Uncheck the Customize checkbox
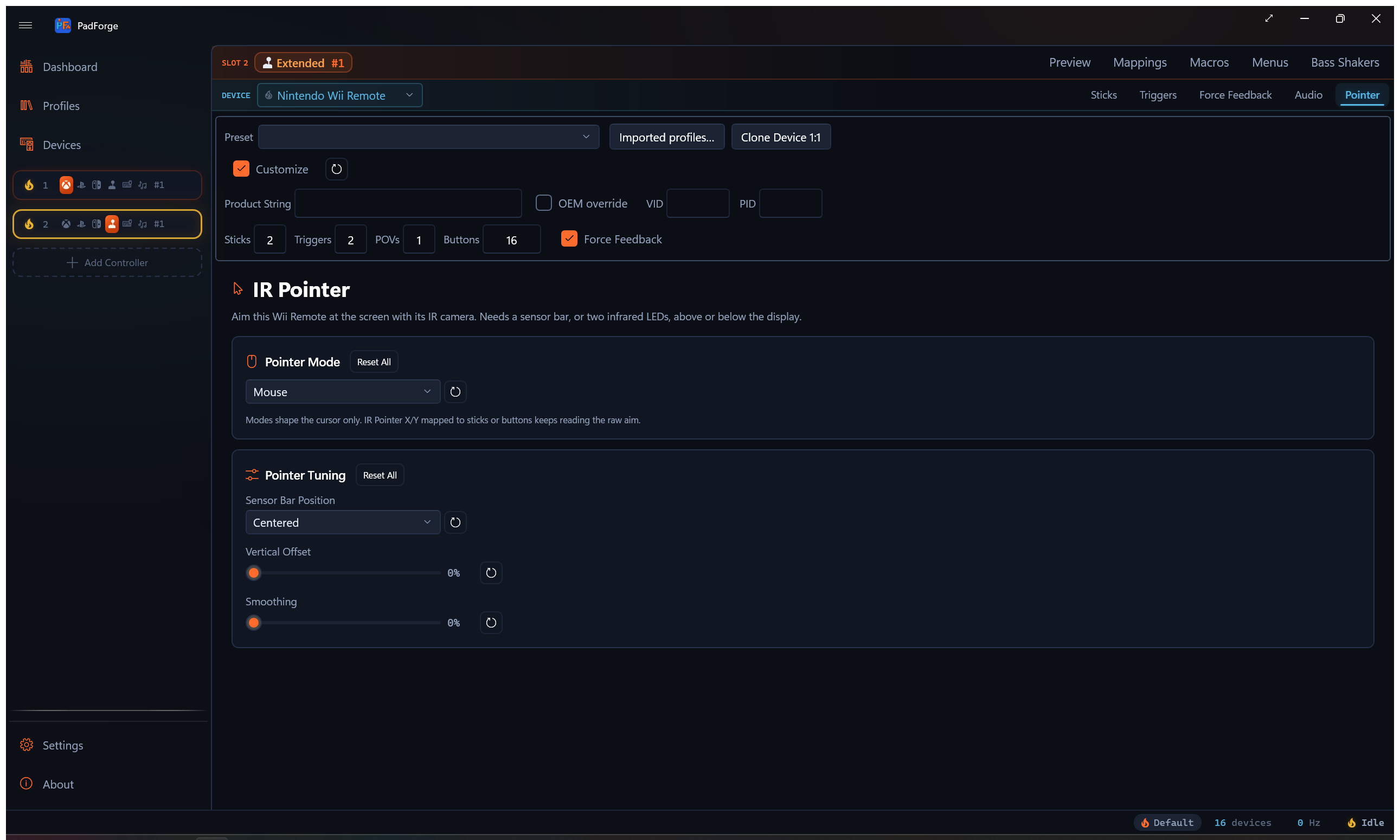Image resolution: width=1400 pixels, height=840 pixels. (241, 168)
